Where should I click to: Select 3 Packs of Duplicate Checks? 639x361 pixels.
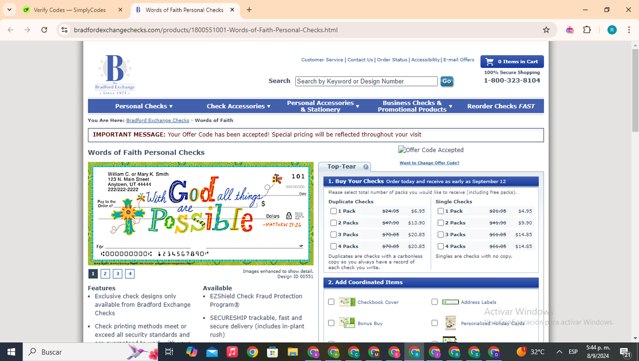click(x=333, y=235)
